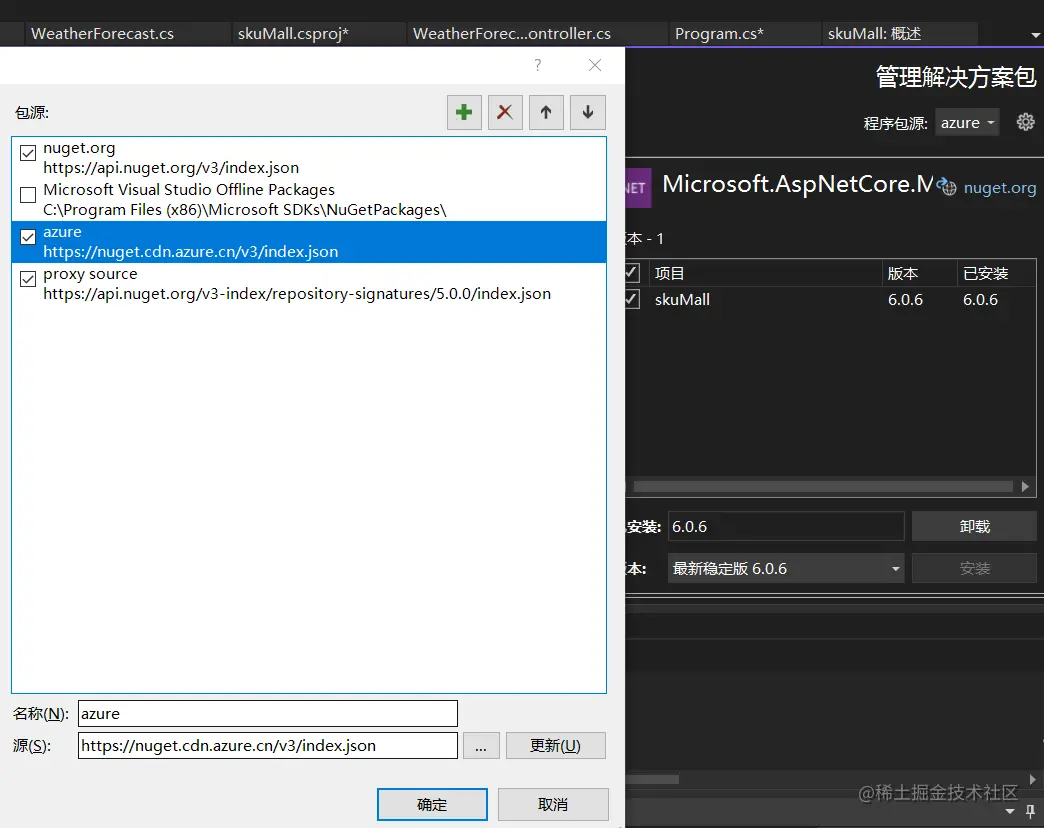Select nuget.org source row

point(309,158)
